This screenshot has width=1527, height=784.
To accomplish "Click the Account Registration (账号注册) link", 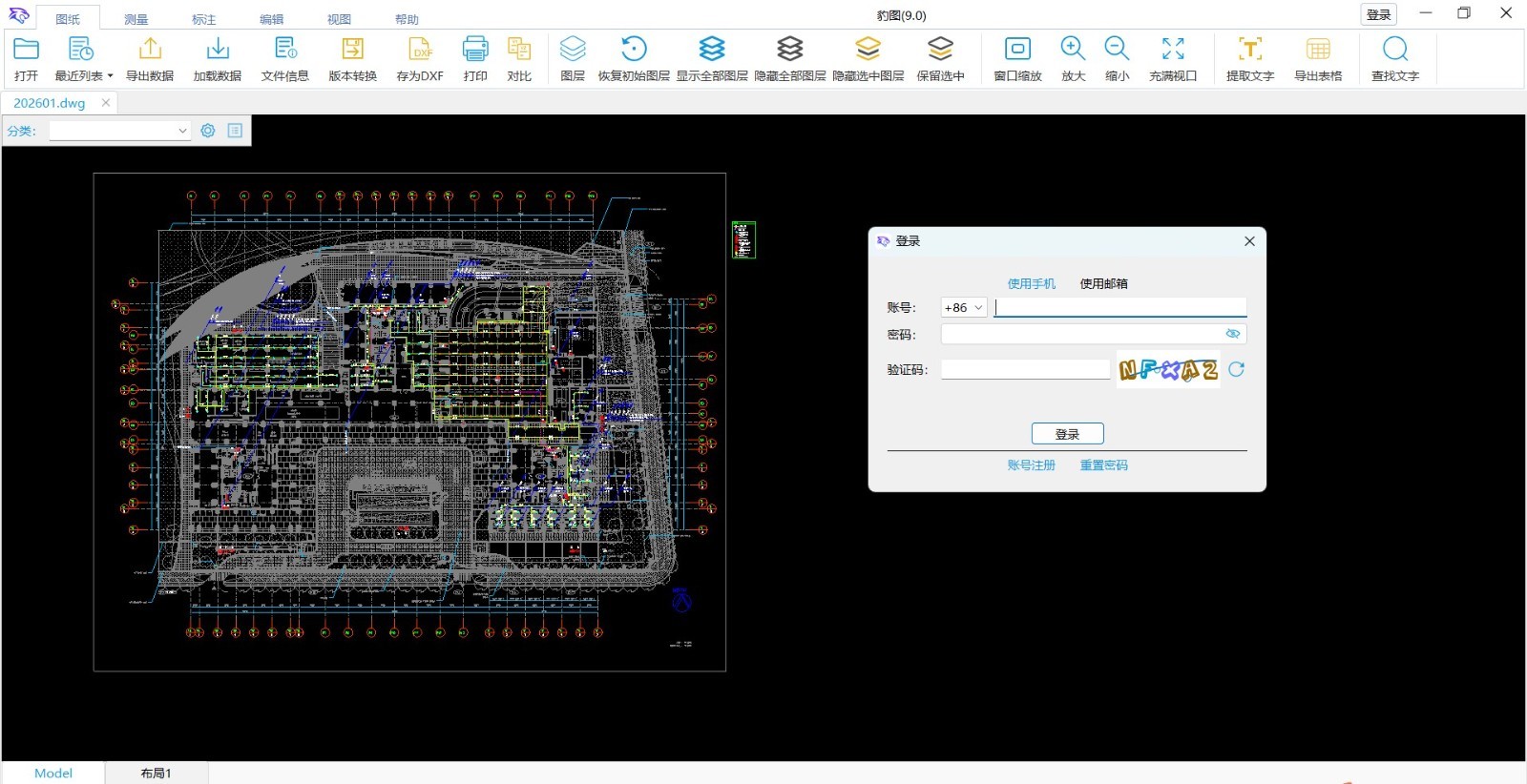I will tap(1031, 465).
